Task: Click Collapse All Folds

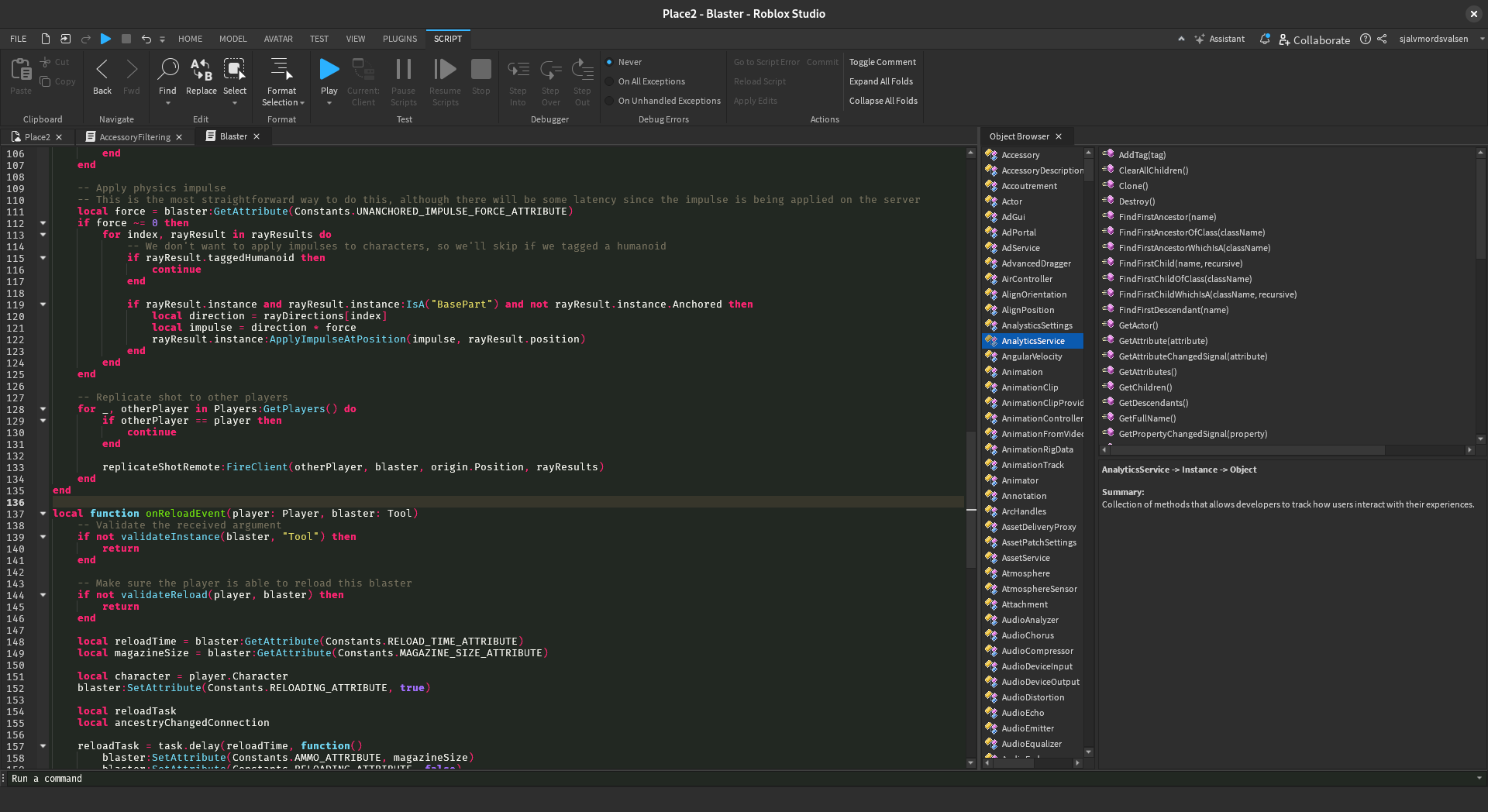Action: pos(883,101)
